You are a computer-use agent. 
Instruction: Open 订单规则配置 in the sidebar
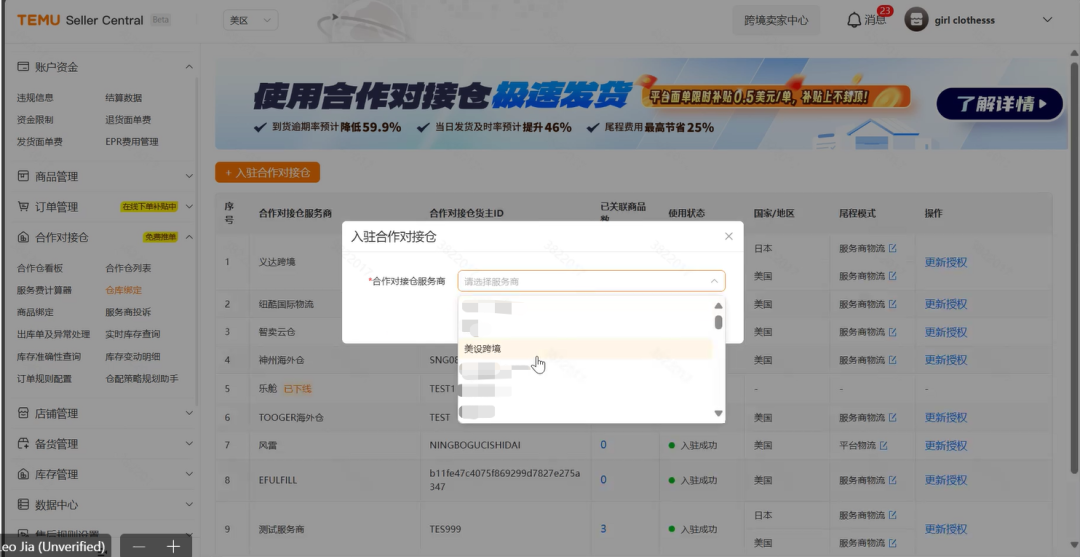[44, 379]
